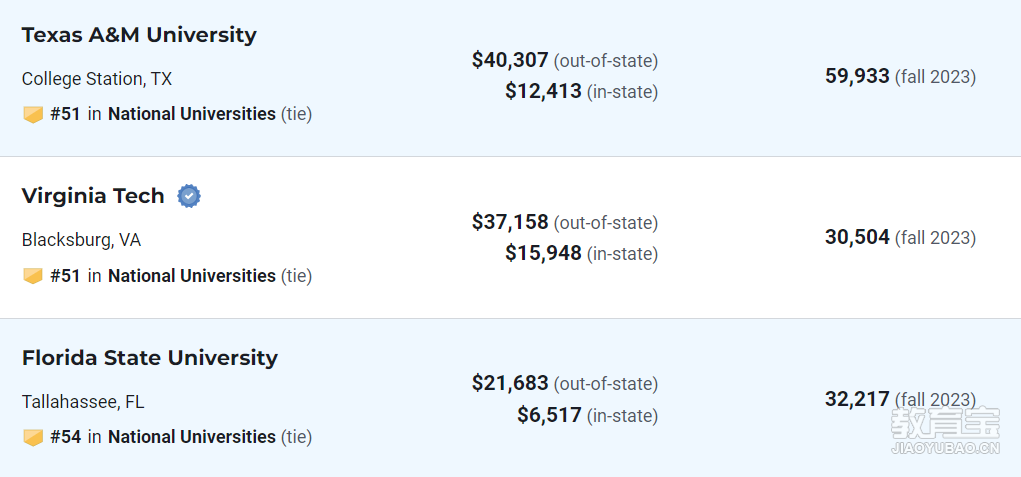
Task: Click the $6,517 in-state tuition figure
Action: coord(549,415)
